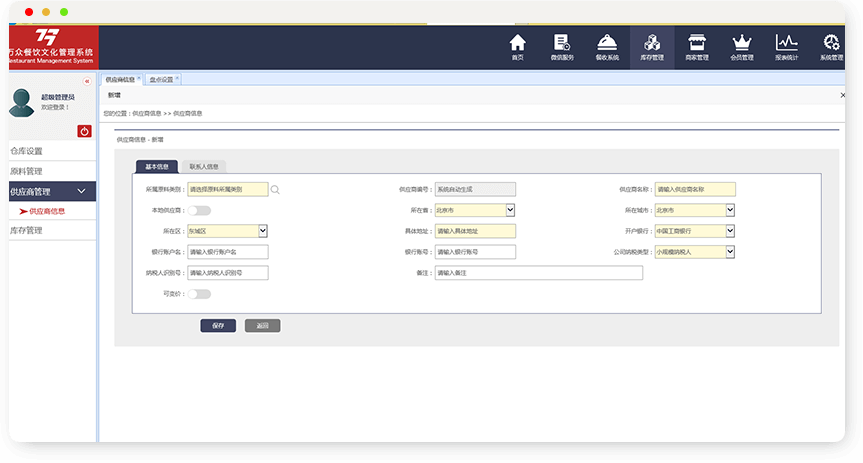Screen dimensions: 863x463
Task: Open the 首页 home icon
Action: point(517,46)
